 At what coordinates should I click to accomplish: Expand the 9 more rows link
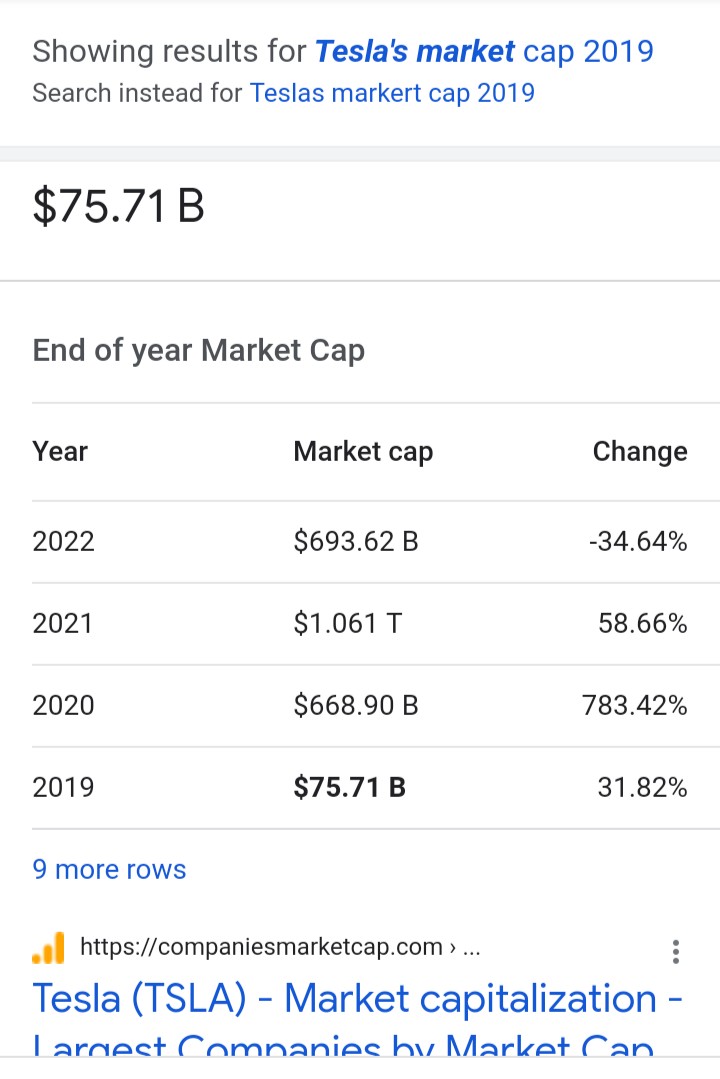tap(109, 869)
